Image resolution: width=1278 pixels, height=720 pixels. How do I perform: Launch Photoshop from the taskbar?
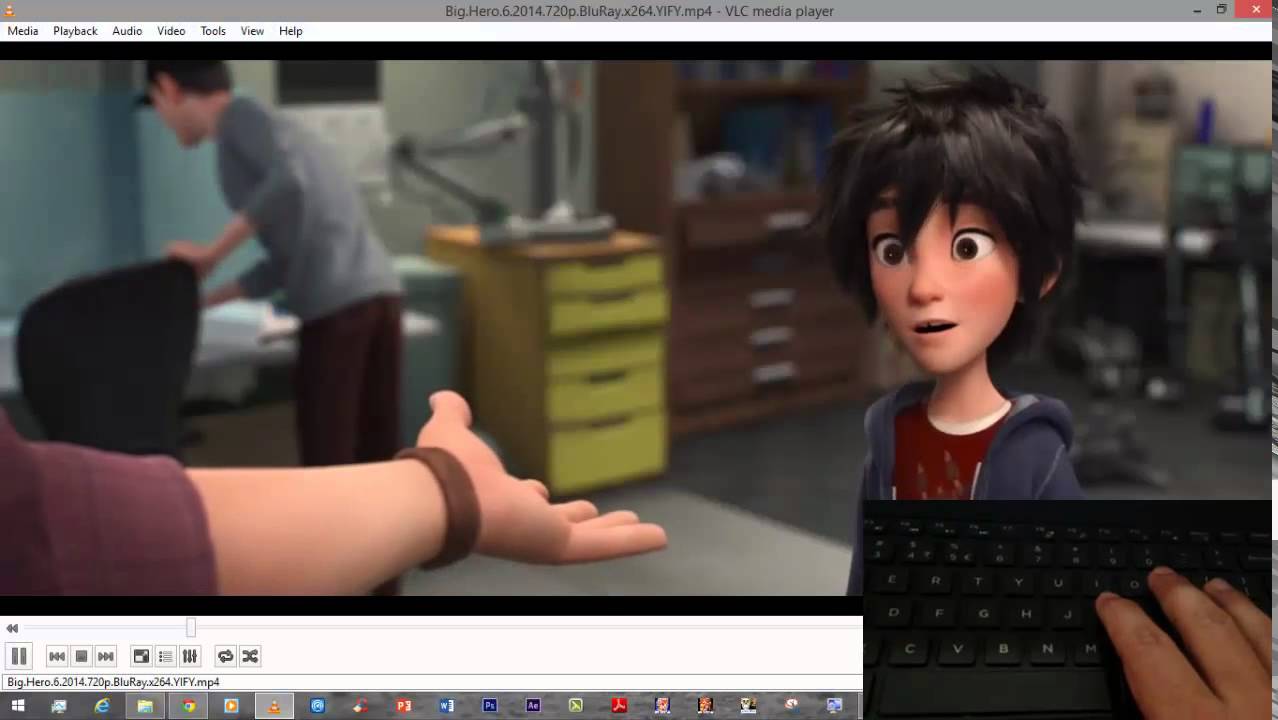tap(489, 706)
